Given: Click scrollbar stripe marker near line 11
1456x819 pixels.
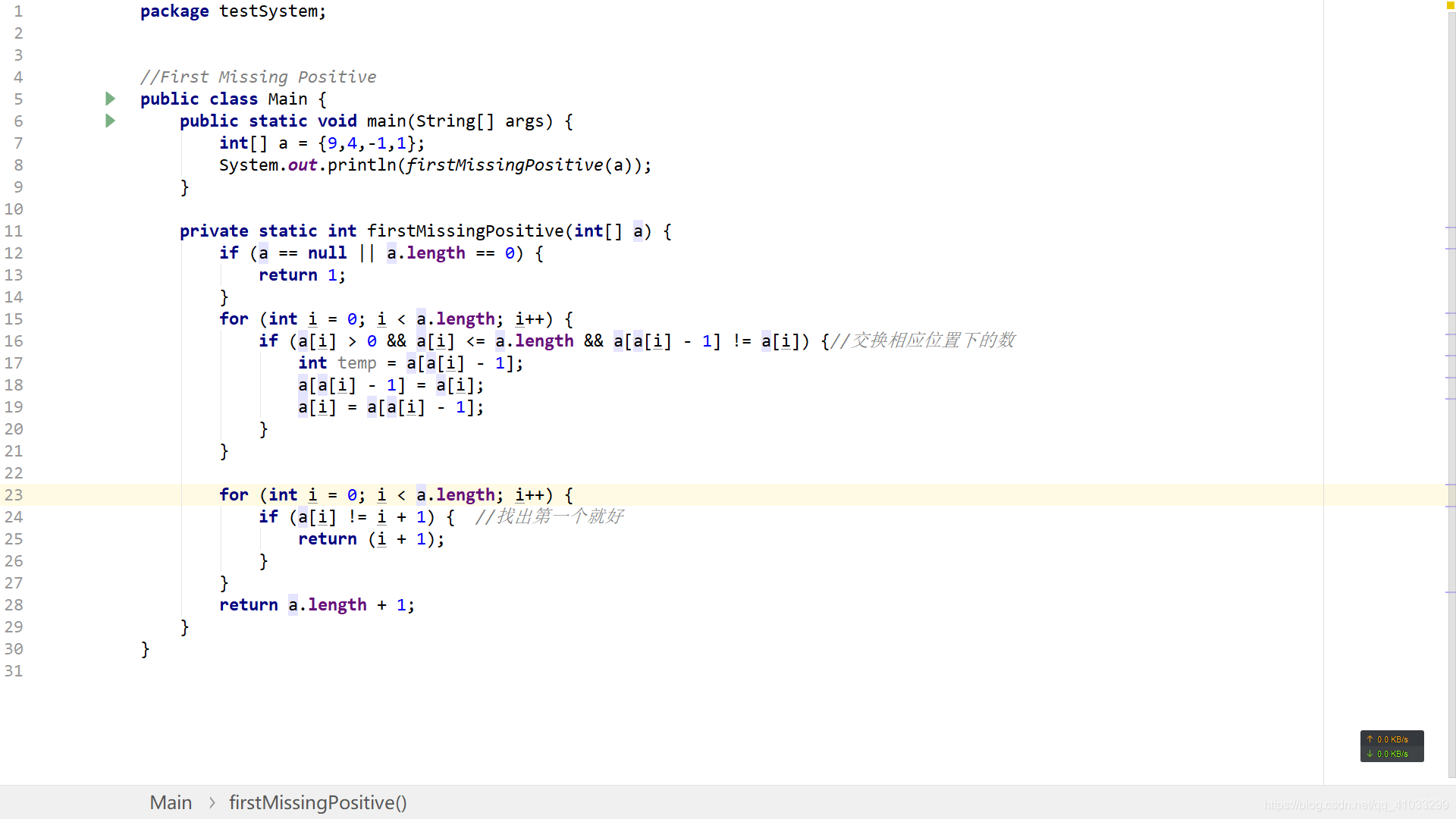Looking at the screenshot, I should click(x=1450, y=227).
